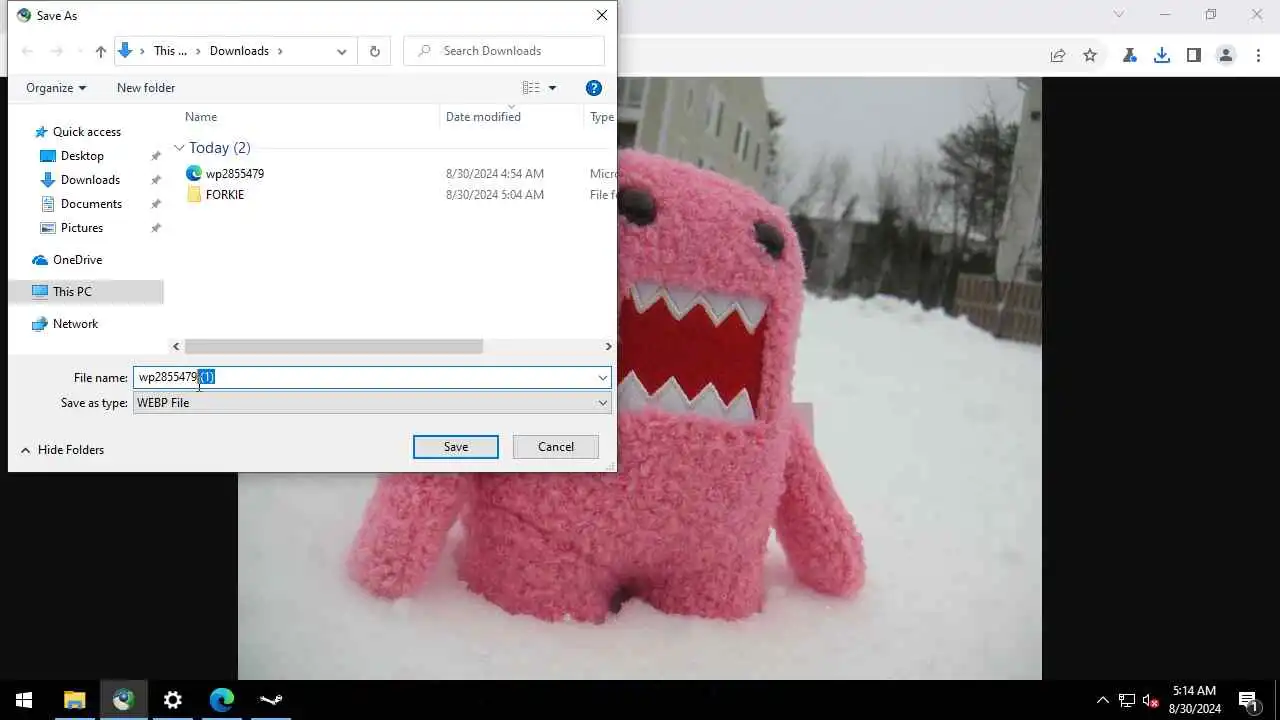The width and height of the screenshot is (1280, 720).
Task: Select Network in navigation pane
Action: [x=75, y=324]
